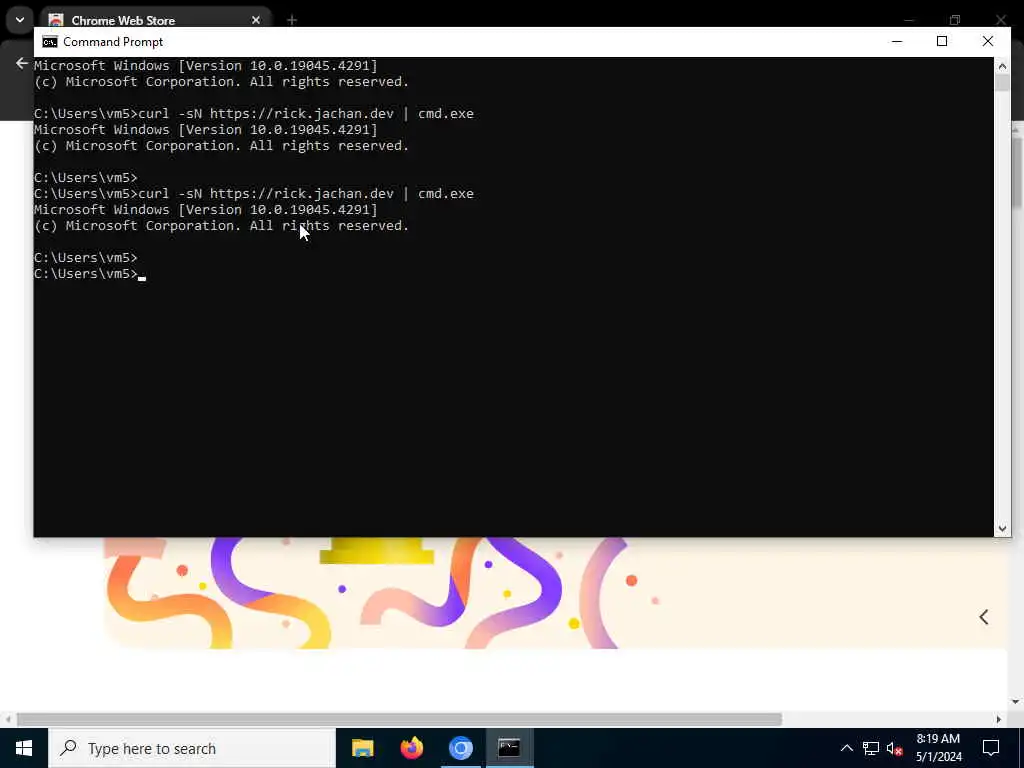Screen dimensions: 1024x768
Task: Open the Windows Start menu
Action: tap(24, 748)
